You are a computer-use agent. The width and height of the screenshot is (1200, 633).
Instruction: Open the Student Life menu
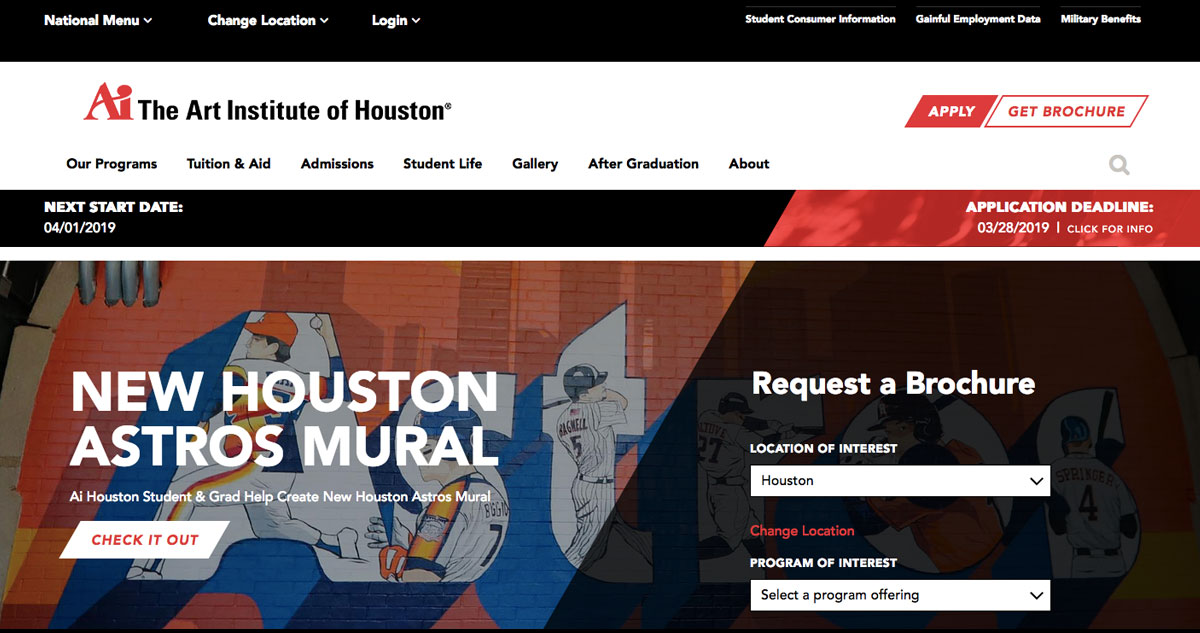(443, 164)
